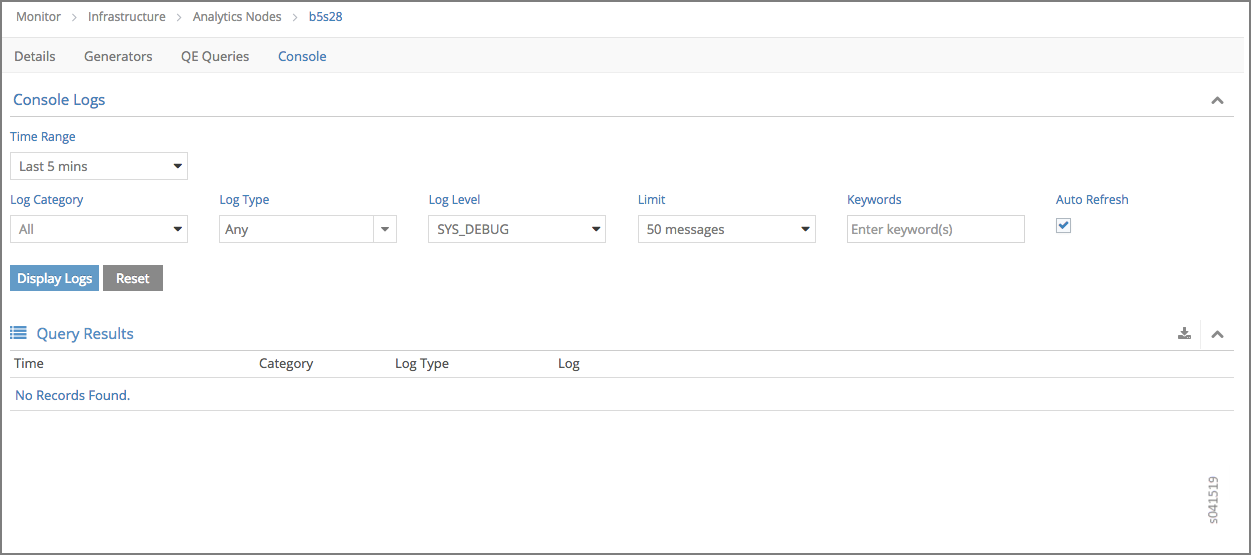
Task: Choose a Log Level from SYS_DEBUG dropdown
Action: (517, 229)
